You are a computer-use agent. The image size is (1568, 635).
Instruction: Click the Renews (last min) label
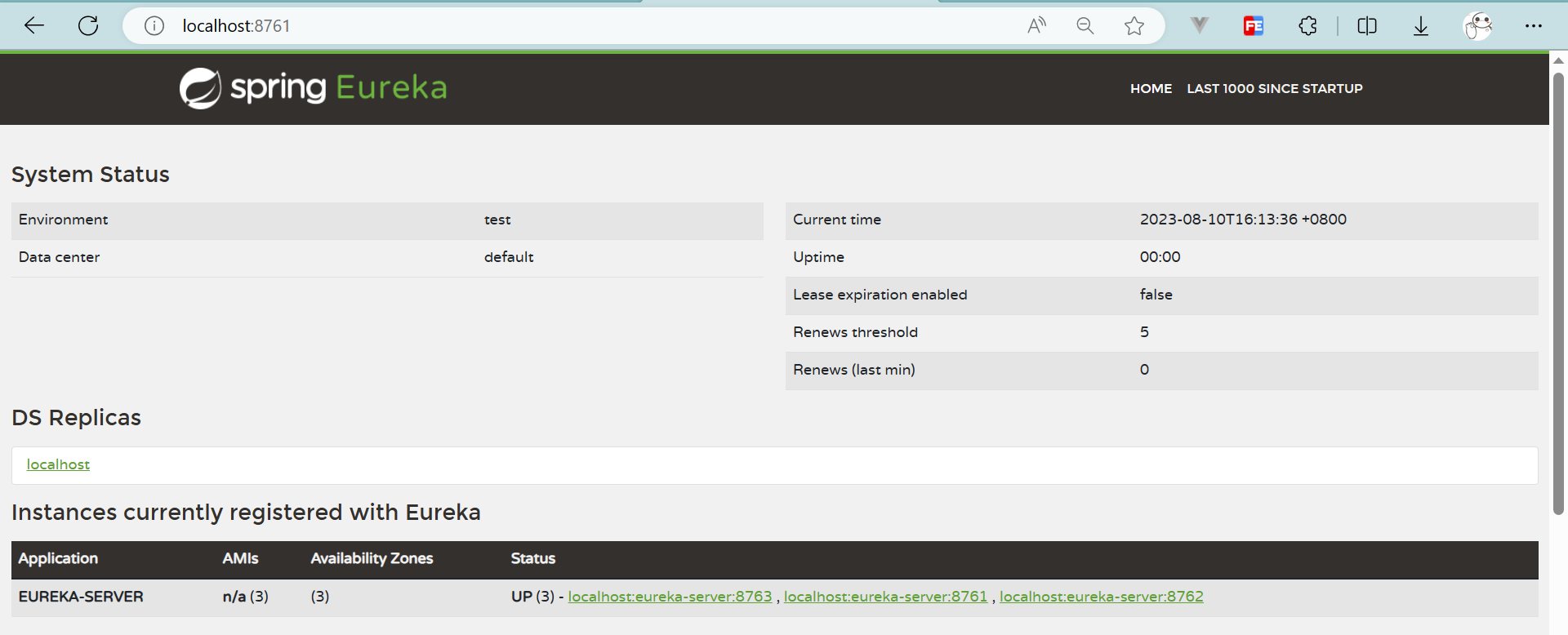(853, 370)
